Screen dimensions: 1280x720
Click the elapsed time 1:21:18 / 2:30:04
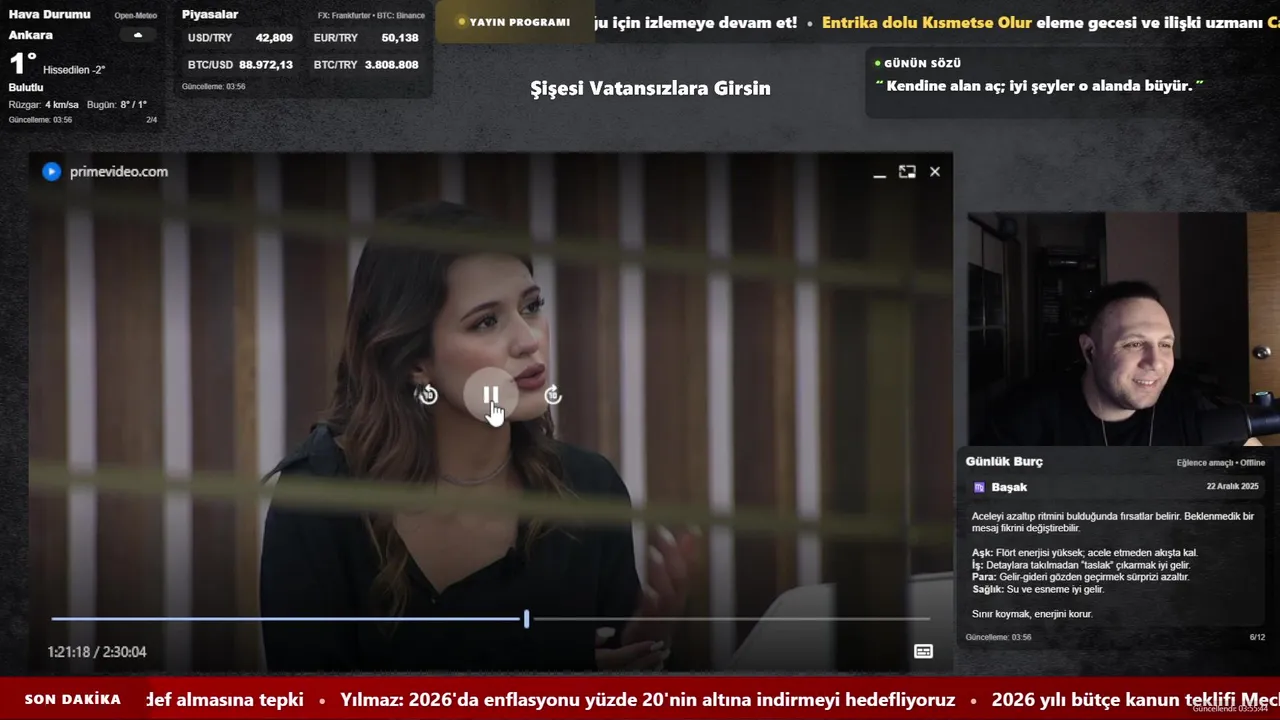[x=97, y=652]
